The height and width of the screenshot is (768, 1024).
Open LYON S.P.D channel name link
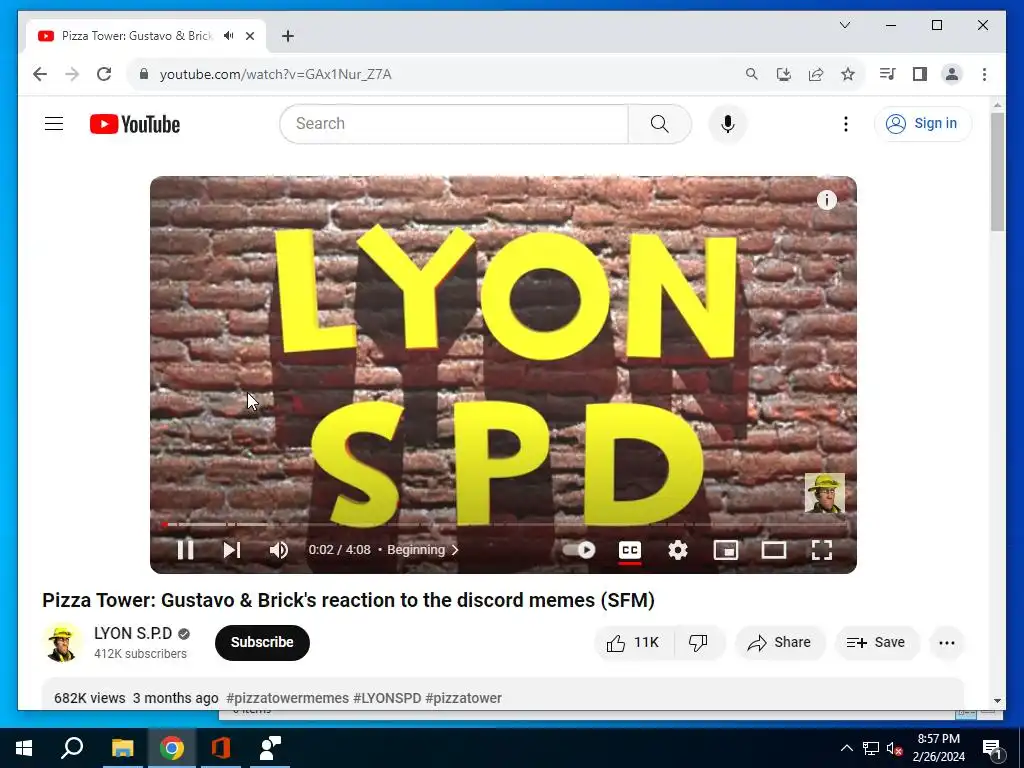pos(133,633)
